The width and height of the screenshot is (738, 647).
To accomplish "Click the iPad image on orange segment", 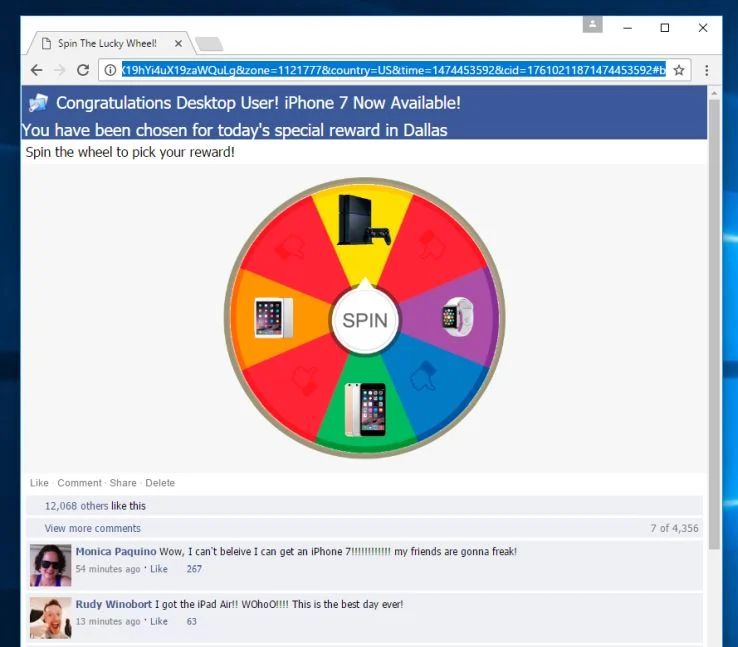I will [x=273, y=318].
